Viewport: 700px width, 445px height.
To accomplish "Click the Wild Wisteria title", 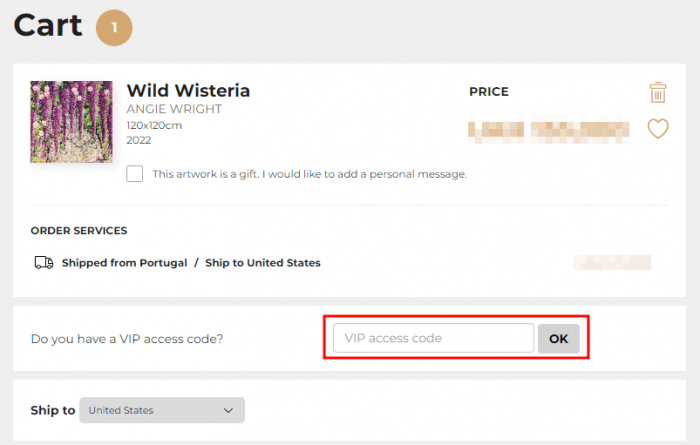I will [x=188, y=91].
